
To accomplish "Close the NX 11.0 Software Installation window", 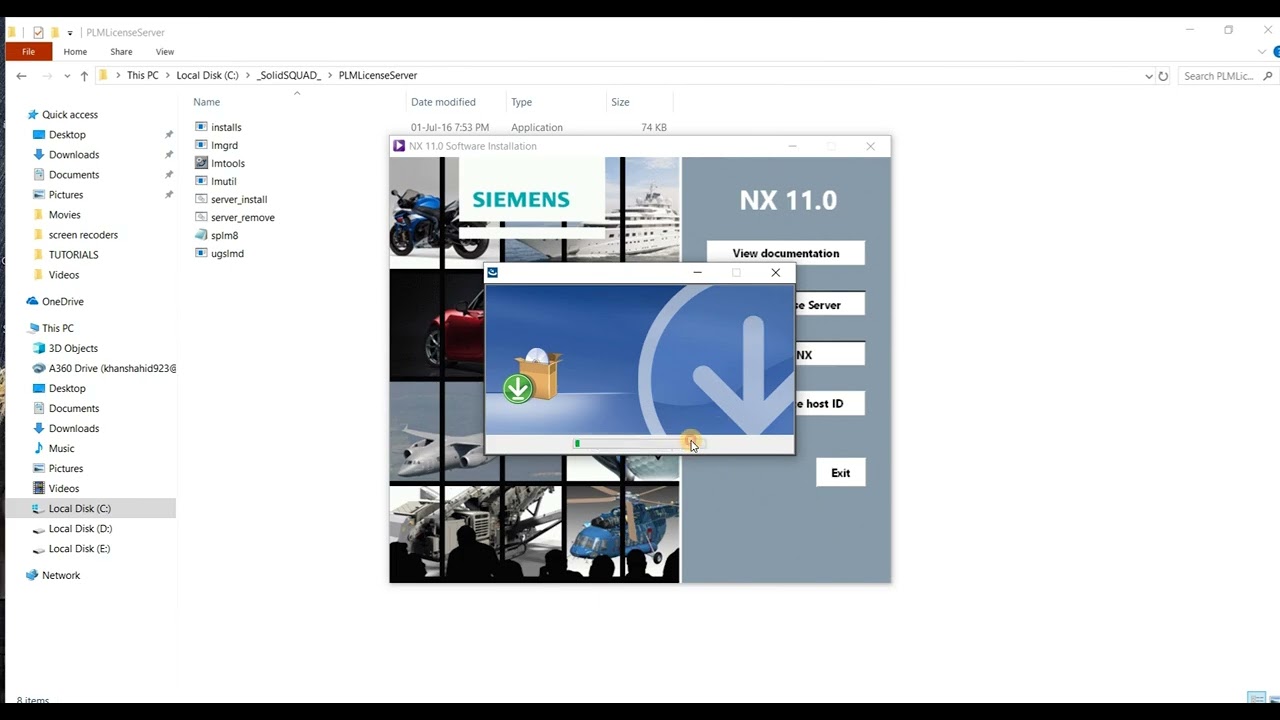I will (870, 146).
